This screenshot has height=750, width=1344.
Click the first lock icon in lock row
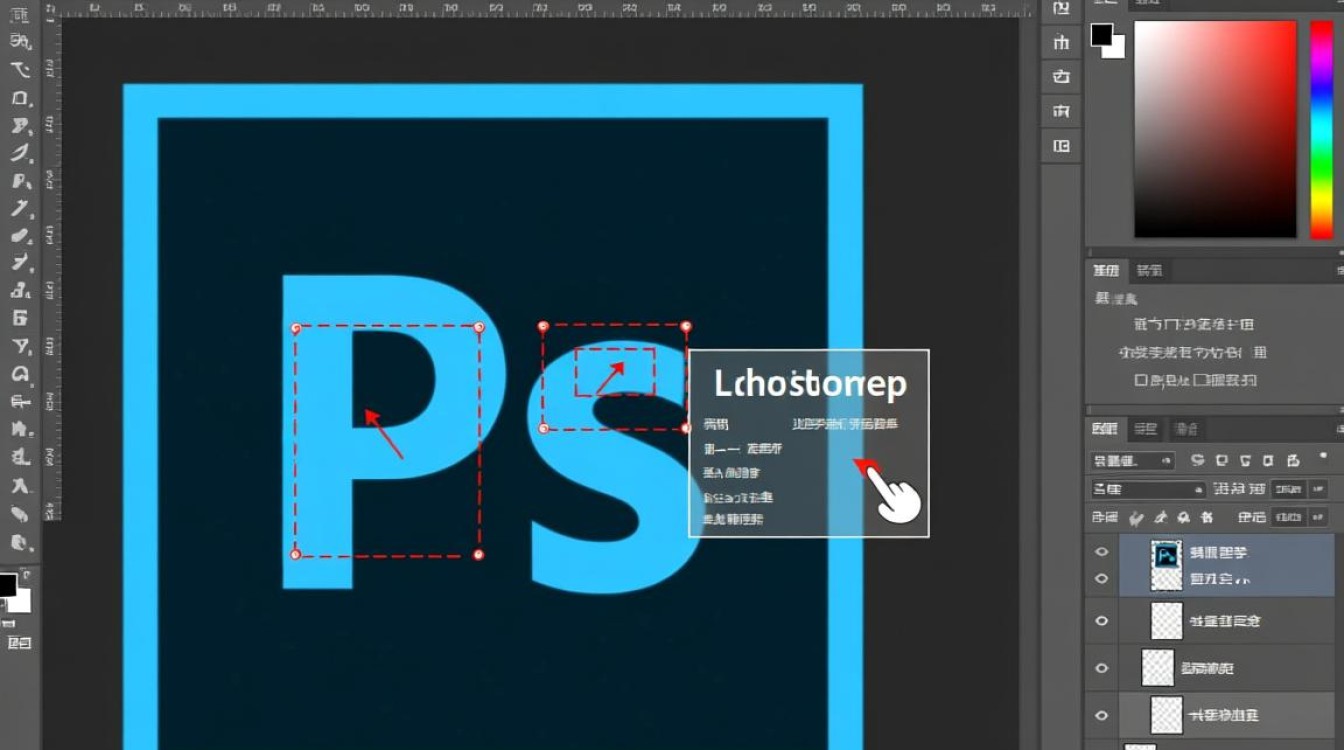click(x=1137, y=518)
